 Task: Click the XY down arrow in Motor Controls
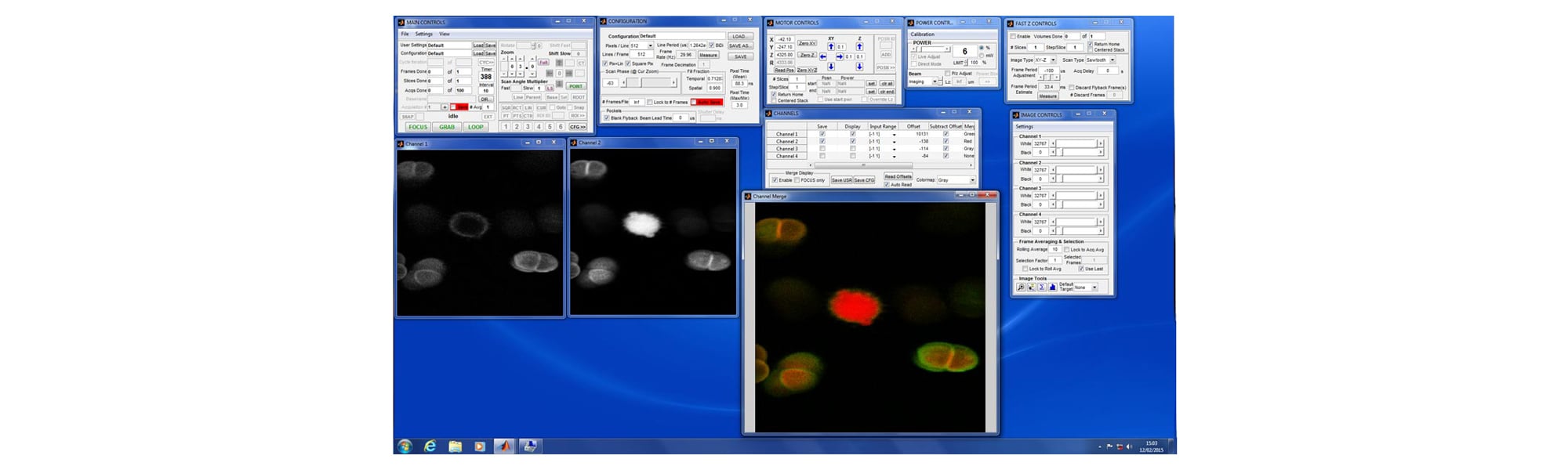pos(831,67)
